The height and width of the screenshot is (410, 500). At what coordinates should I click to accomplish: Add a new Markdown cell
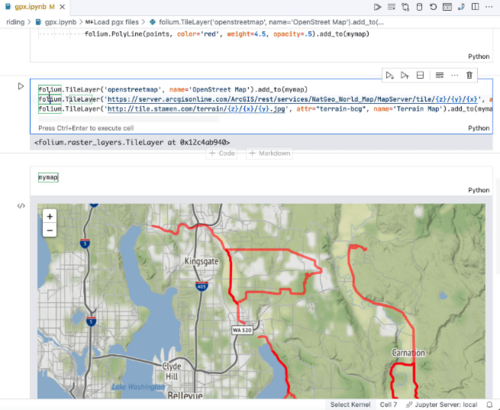(x=270, y=153)
